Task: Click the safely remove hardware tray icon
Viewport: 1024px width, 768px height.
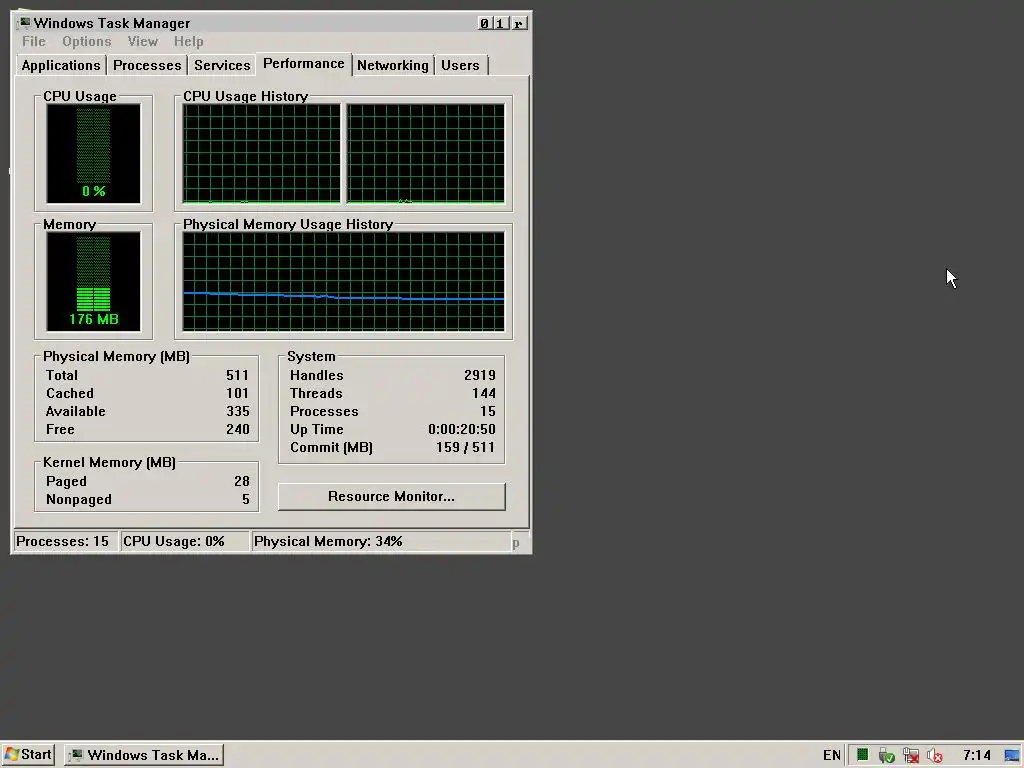Action: pyautogui.click(x=886, y=756)
